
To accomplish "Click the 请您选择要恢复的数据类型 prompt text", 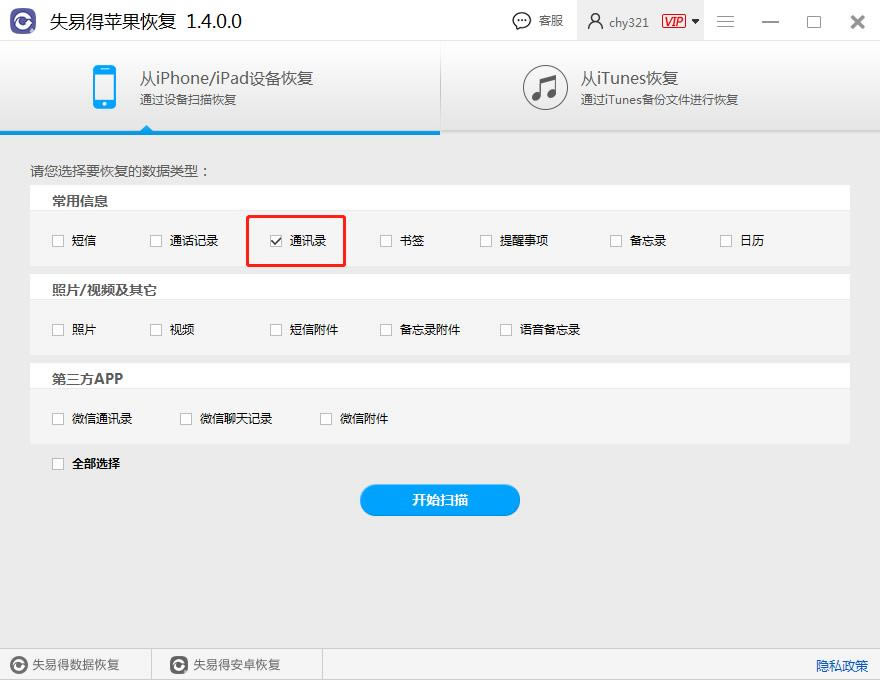I will point(119,171).
